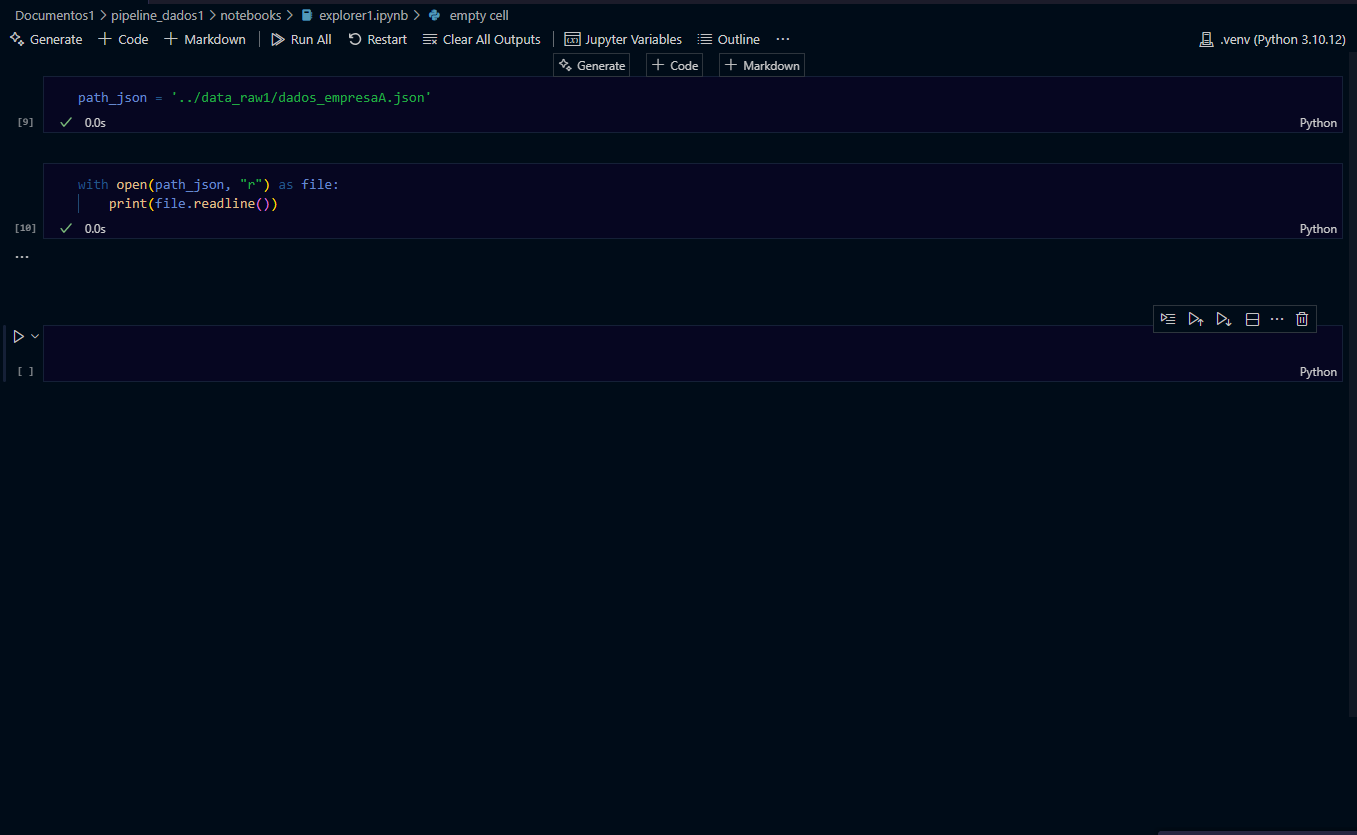Change the Python language mode of the path_json cell
Viewport: 1357px width, 835px height.
pyautogui.click(x=1318, y=123)
